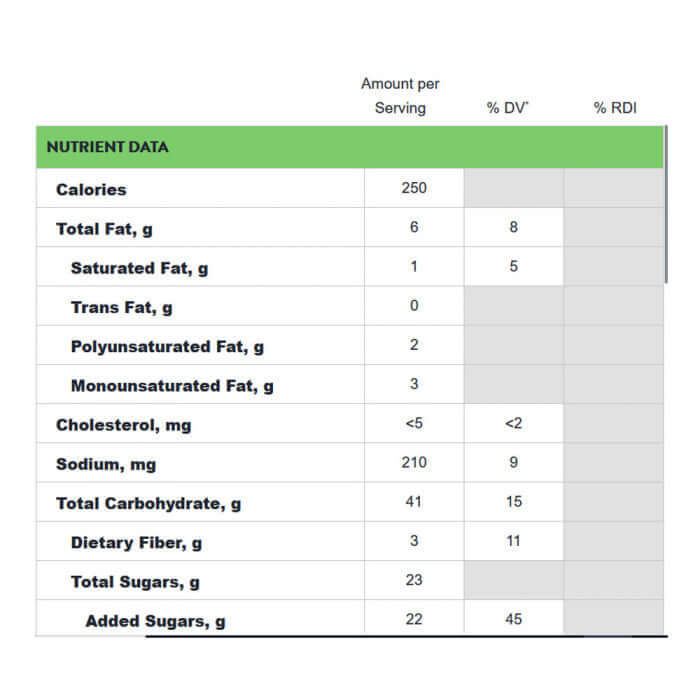Select the Added Sugars % DV value 45

514,619
